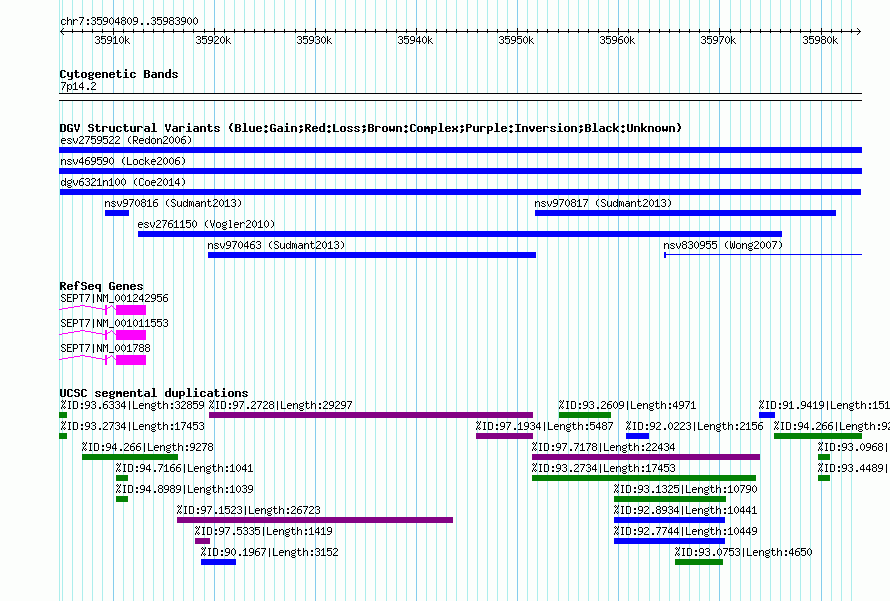Select the DGV Structural Variants track title
This screenshot has width=890, height=601.
point(371,128)
